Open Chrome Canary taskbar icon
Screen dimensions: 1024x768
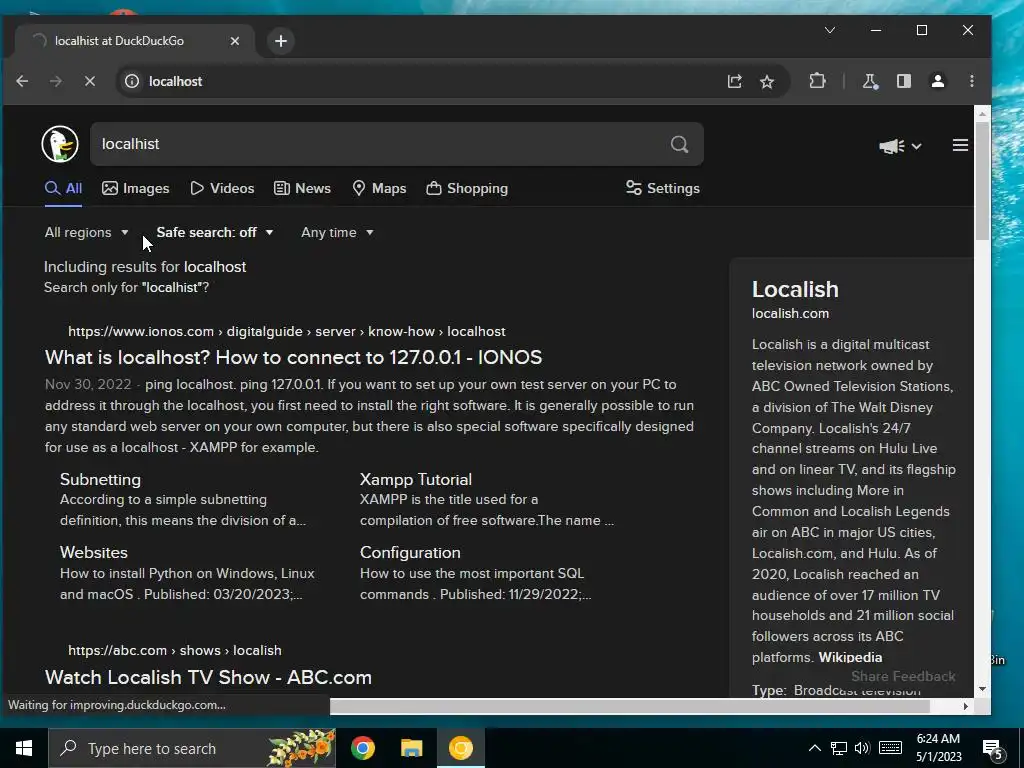(460, 748)
